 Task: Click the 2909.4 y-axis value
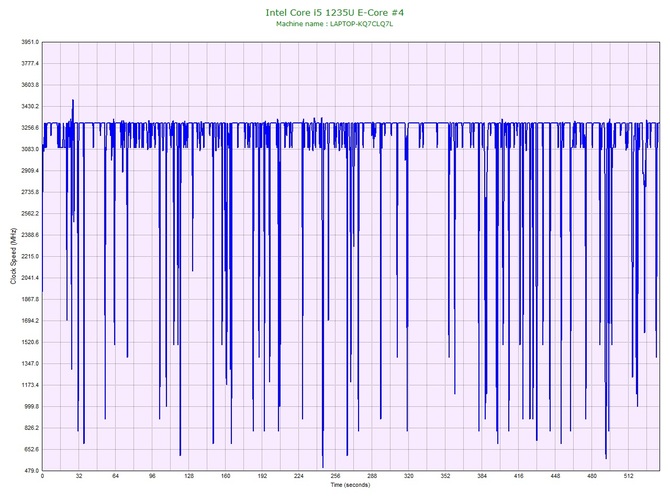pos(29,170)
